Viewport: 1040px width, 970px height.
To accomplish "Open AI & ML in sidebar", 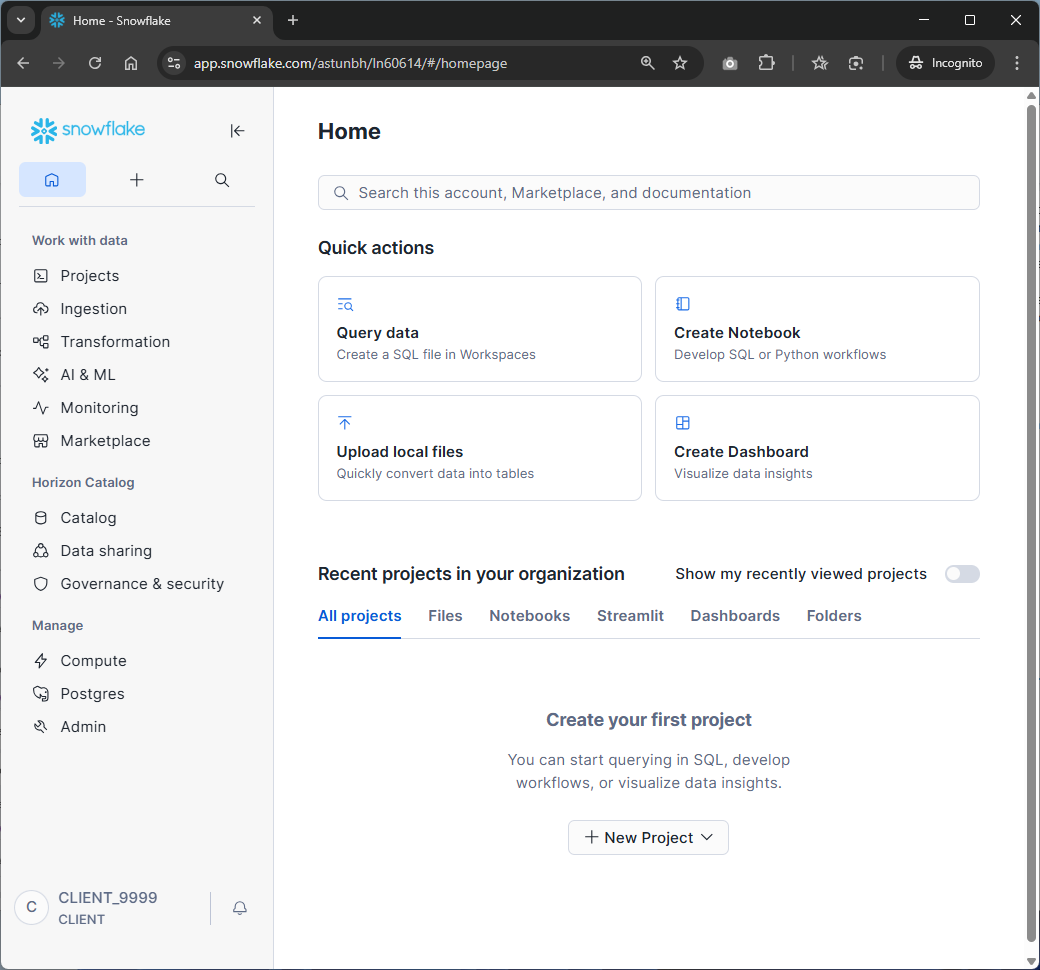I will click(x=88, y=375).
